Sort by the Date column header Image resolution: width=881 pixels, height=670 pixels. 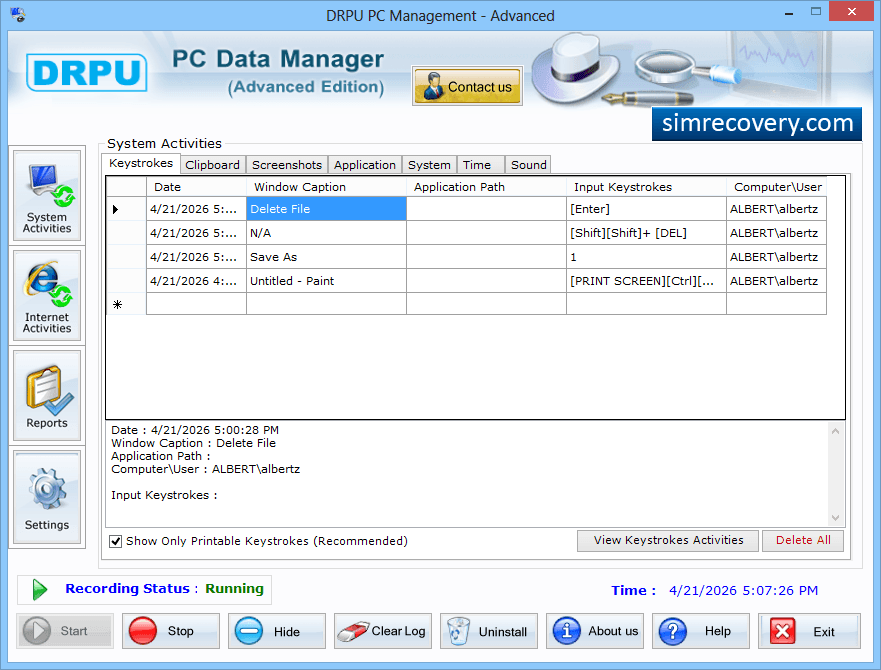(x=196, y=187)
